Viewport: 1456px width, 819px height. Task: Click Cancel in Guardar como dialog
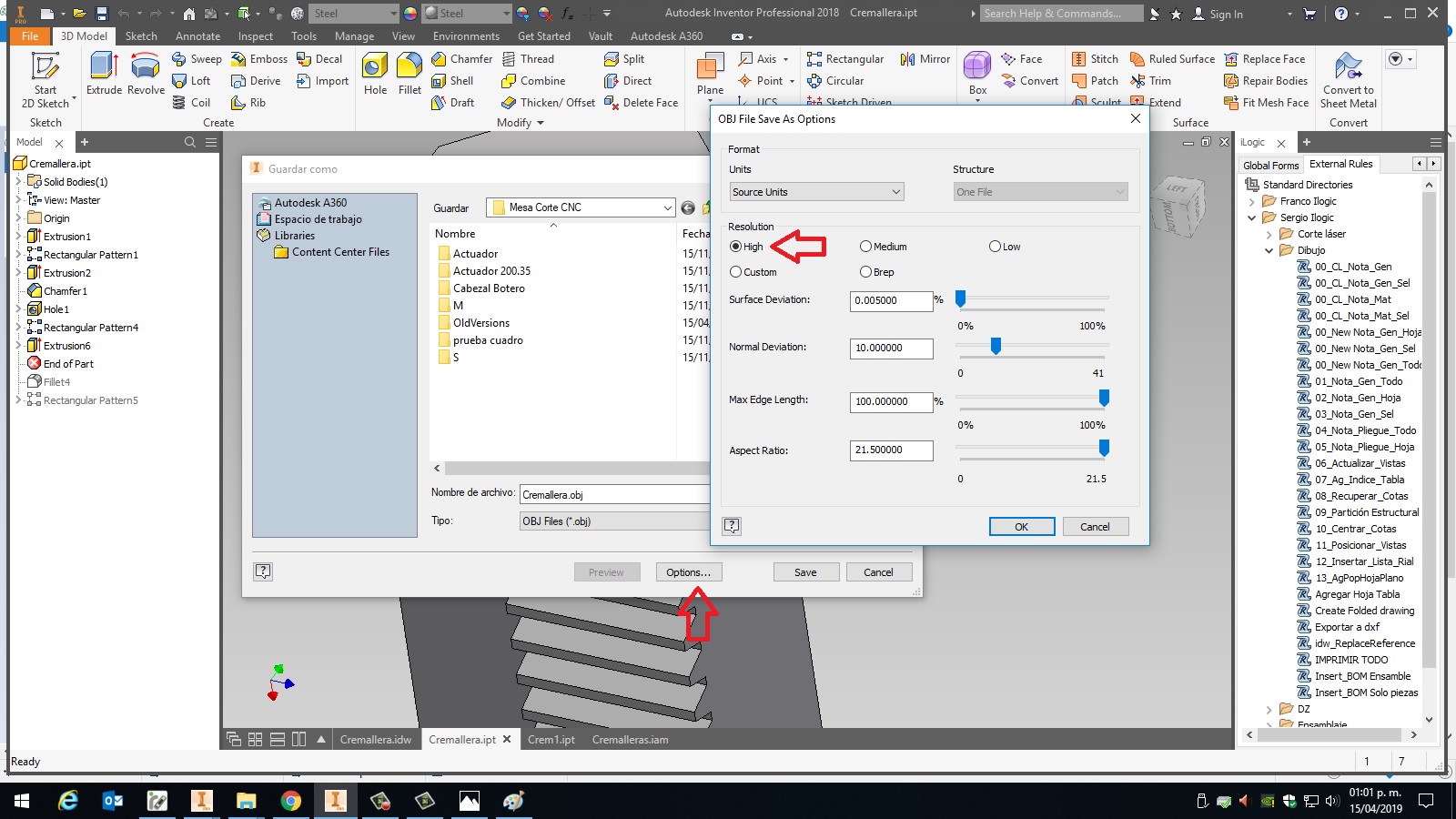pyautogui.click(x=878, y=572)
